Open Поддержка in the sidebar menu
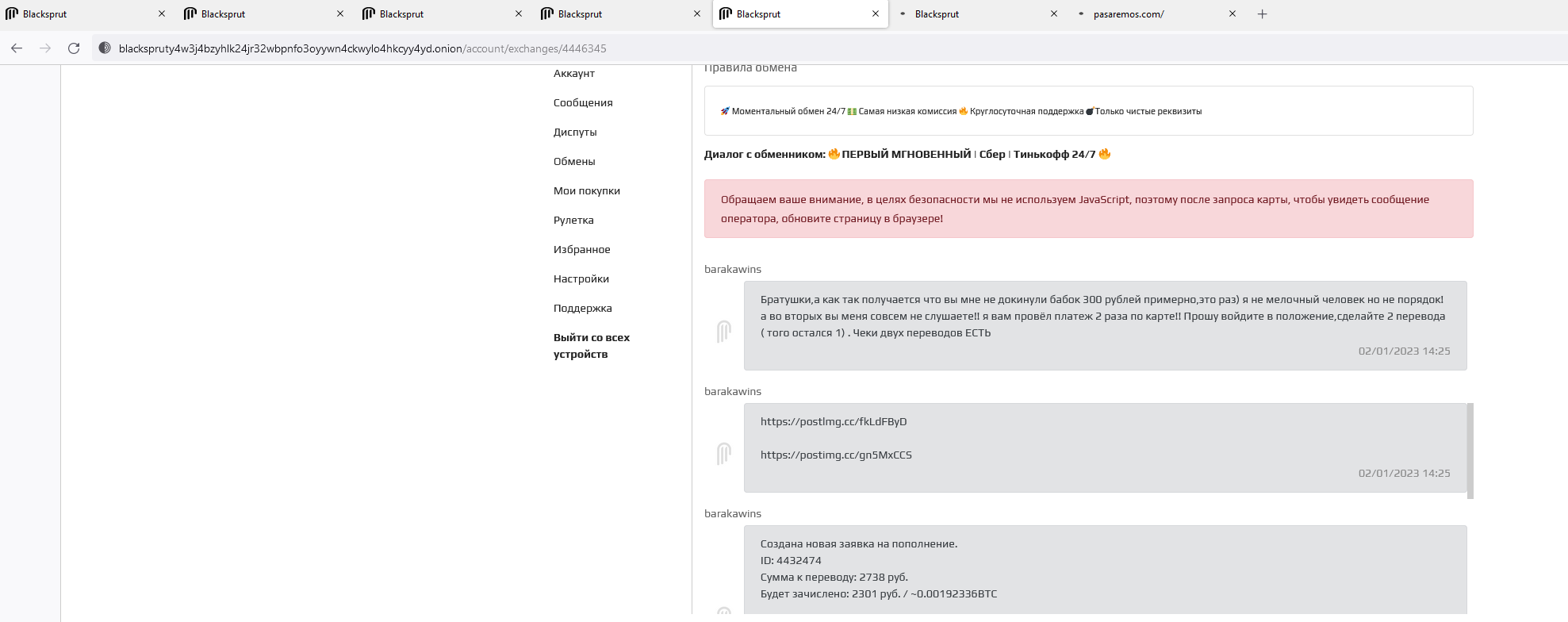 (x=583, y=308)
